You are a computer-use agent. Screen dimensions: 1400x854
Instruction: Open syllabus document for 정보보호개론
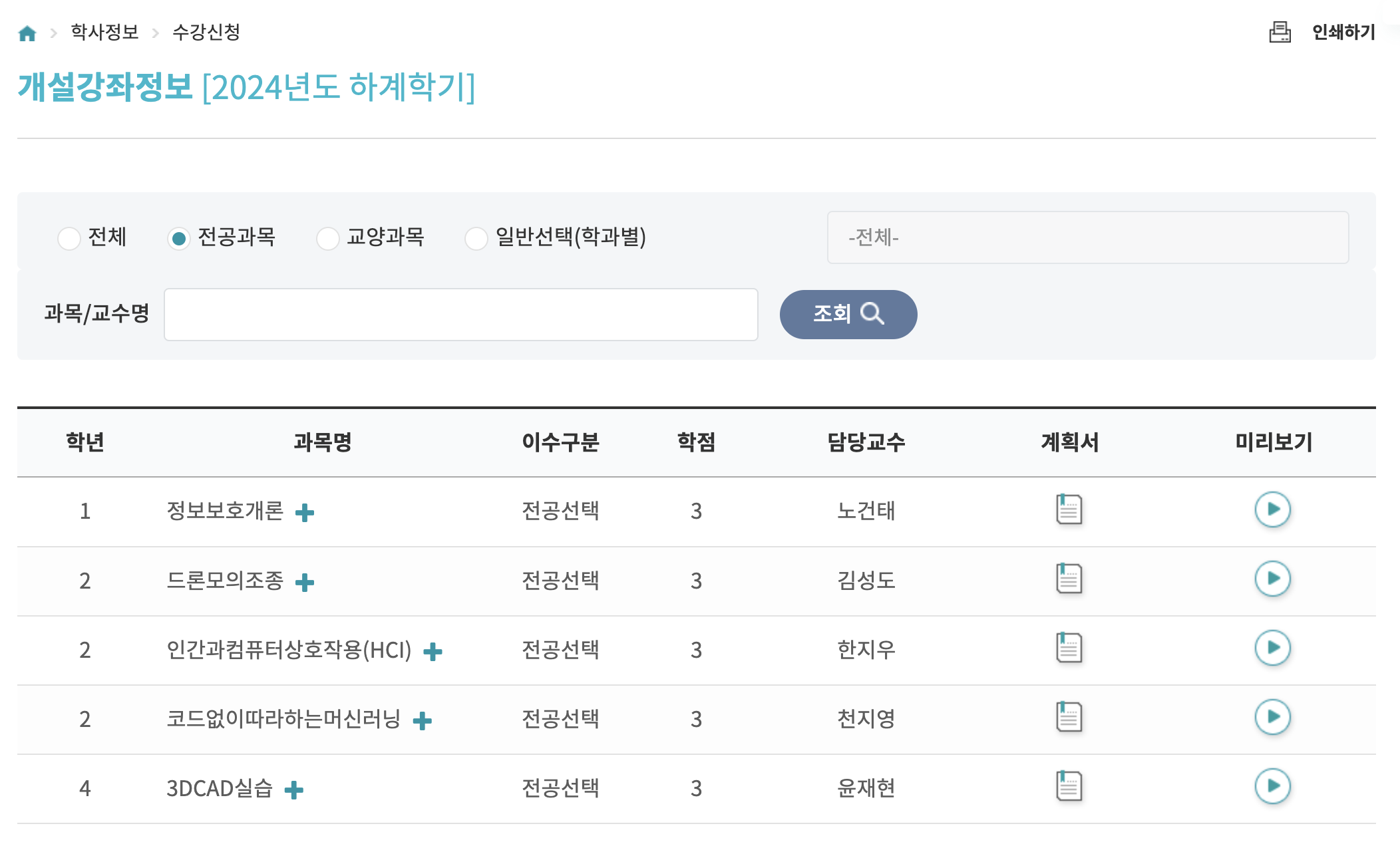1069,510
